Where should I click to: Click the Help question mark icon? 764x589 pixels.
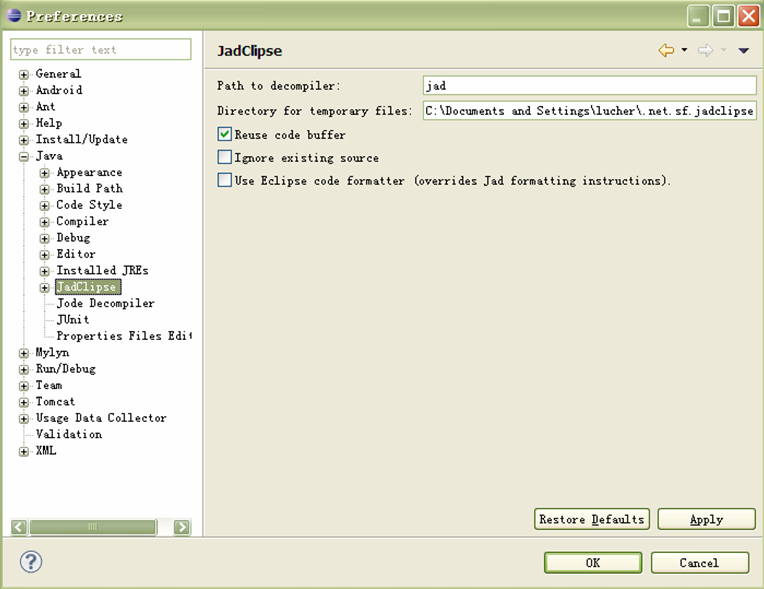click(x=31, y=562)
